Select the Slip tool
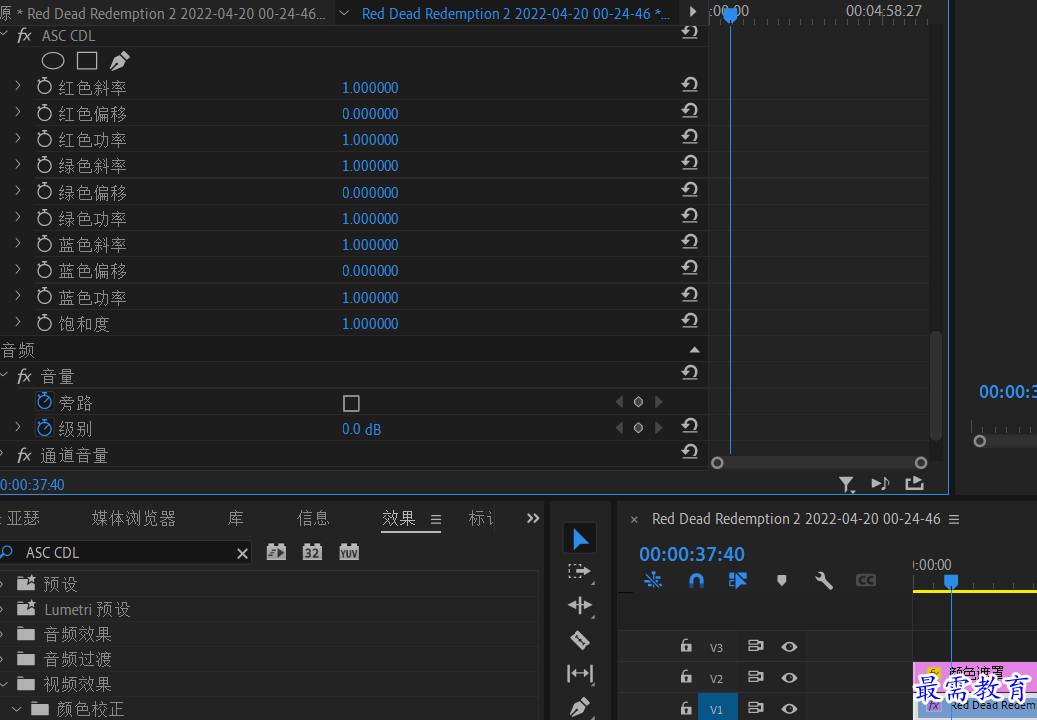The width and height of the screenshot is (1037, 720). [580, 674]
